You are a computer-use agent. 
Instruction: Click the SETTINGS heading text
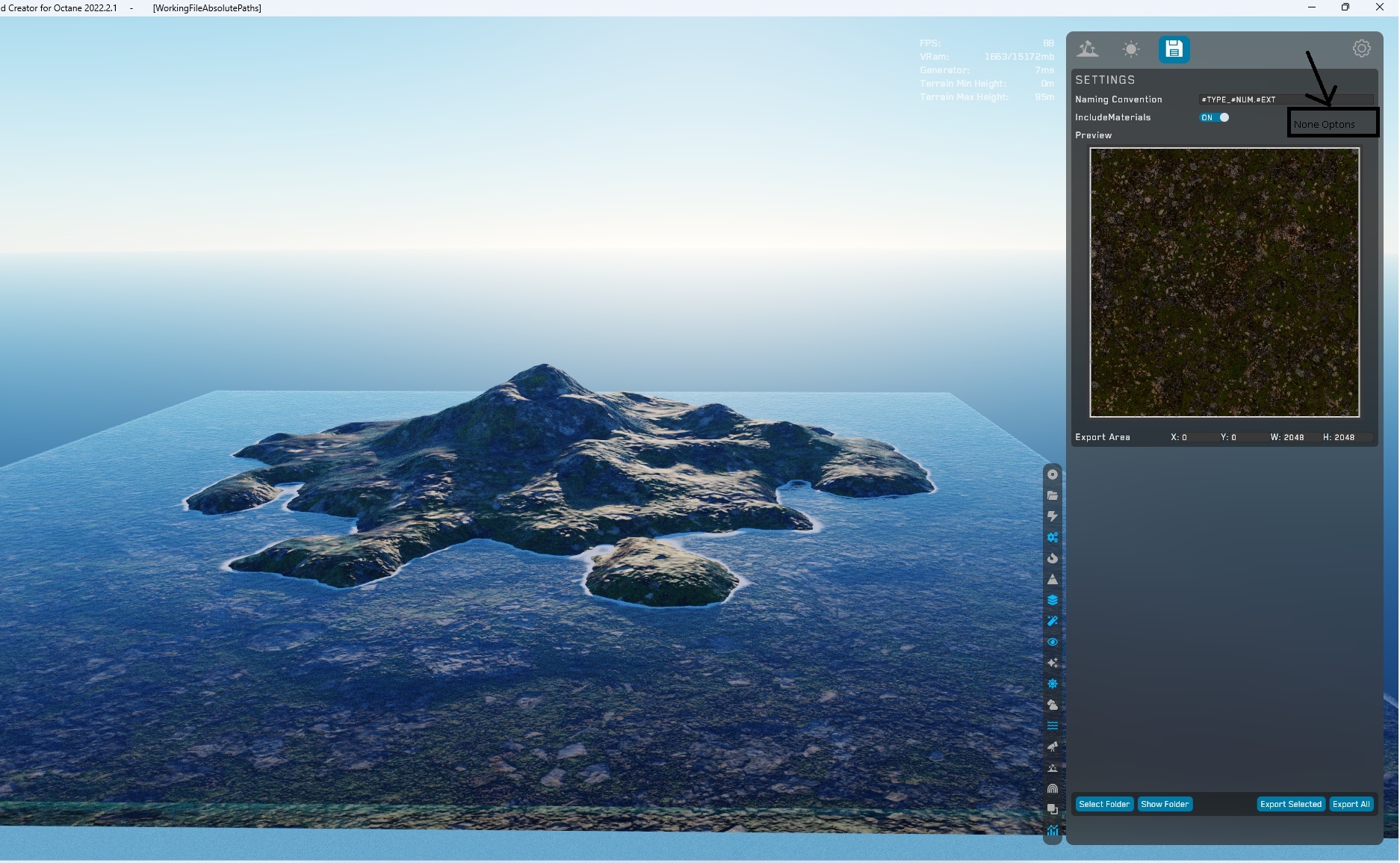click(x=1105, y=80)
